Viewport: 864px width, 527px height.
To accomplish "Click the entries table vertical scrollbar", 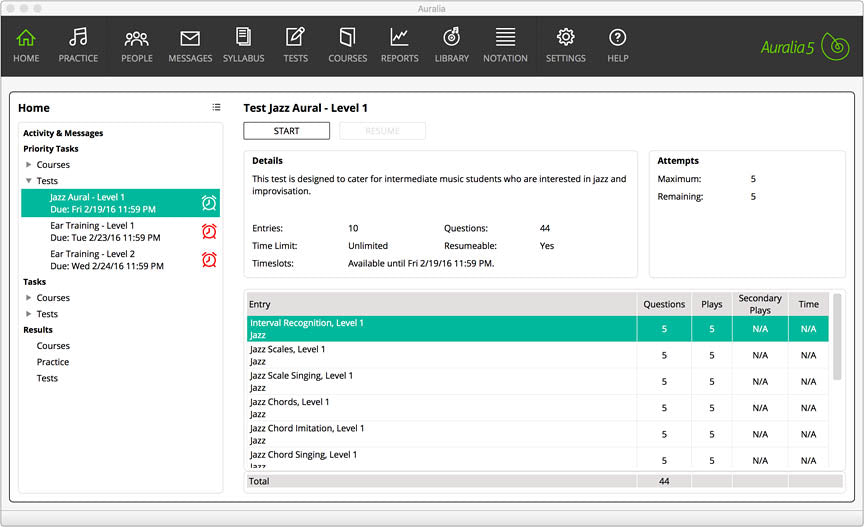I will 837,336.
